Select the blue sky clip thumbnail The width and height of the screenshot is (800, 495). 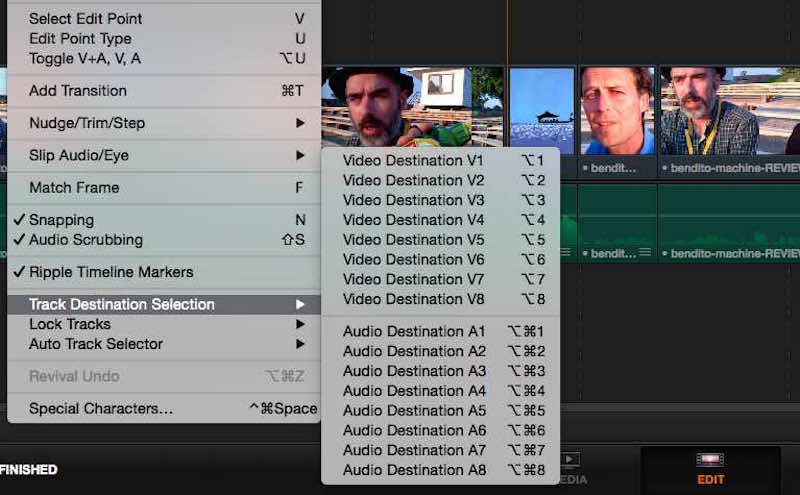[x=542, y=111]
